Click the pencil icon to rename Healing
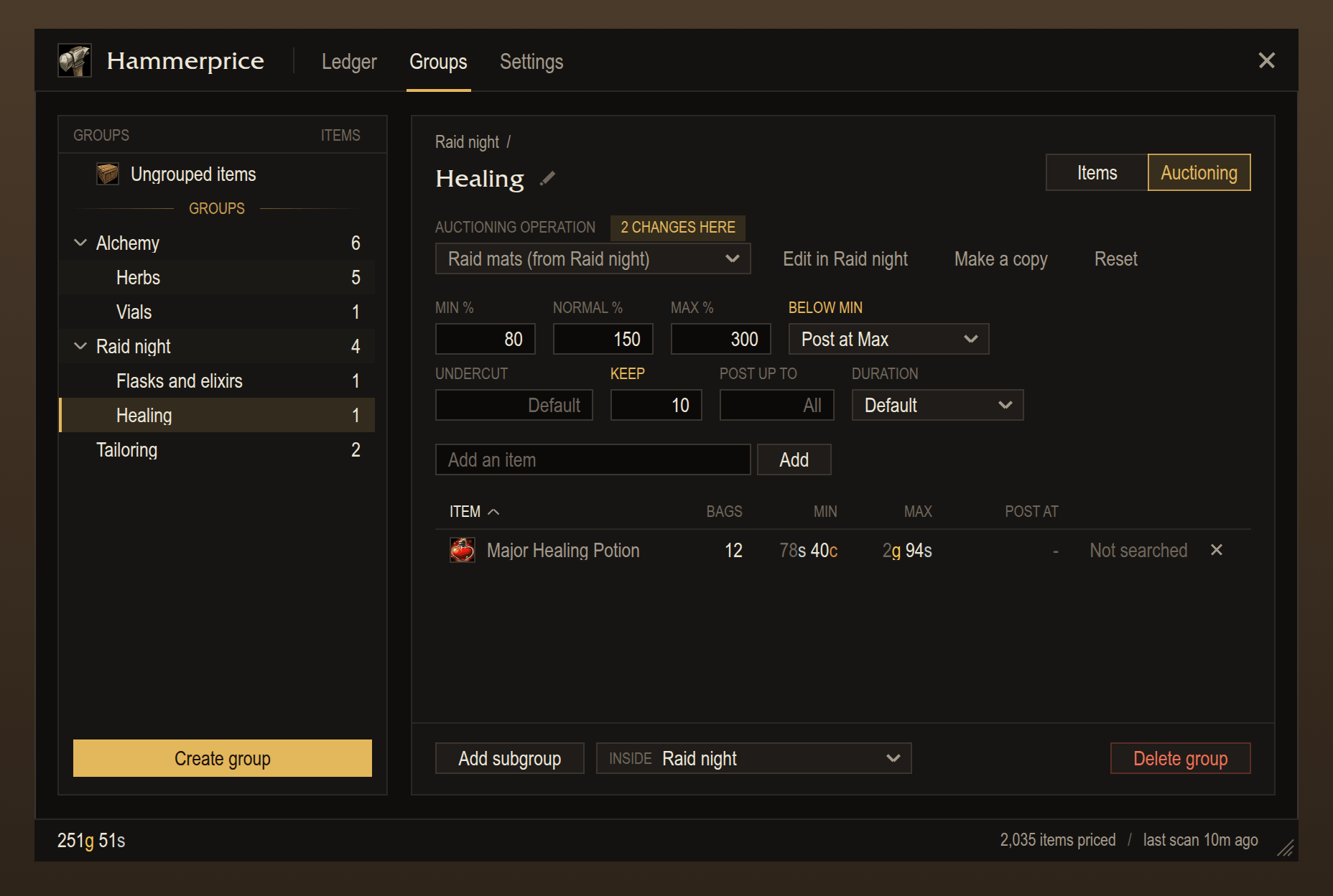Viewport: 1333px width, 896px height. pos(548,178)
